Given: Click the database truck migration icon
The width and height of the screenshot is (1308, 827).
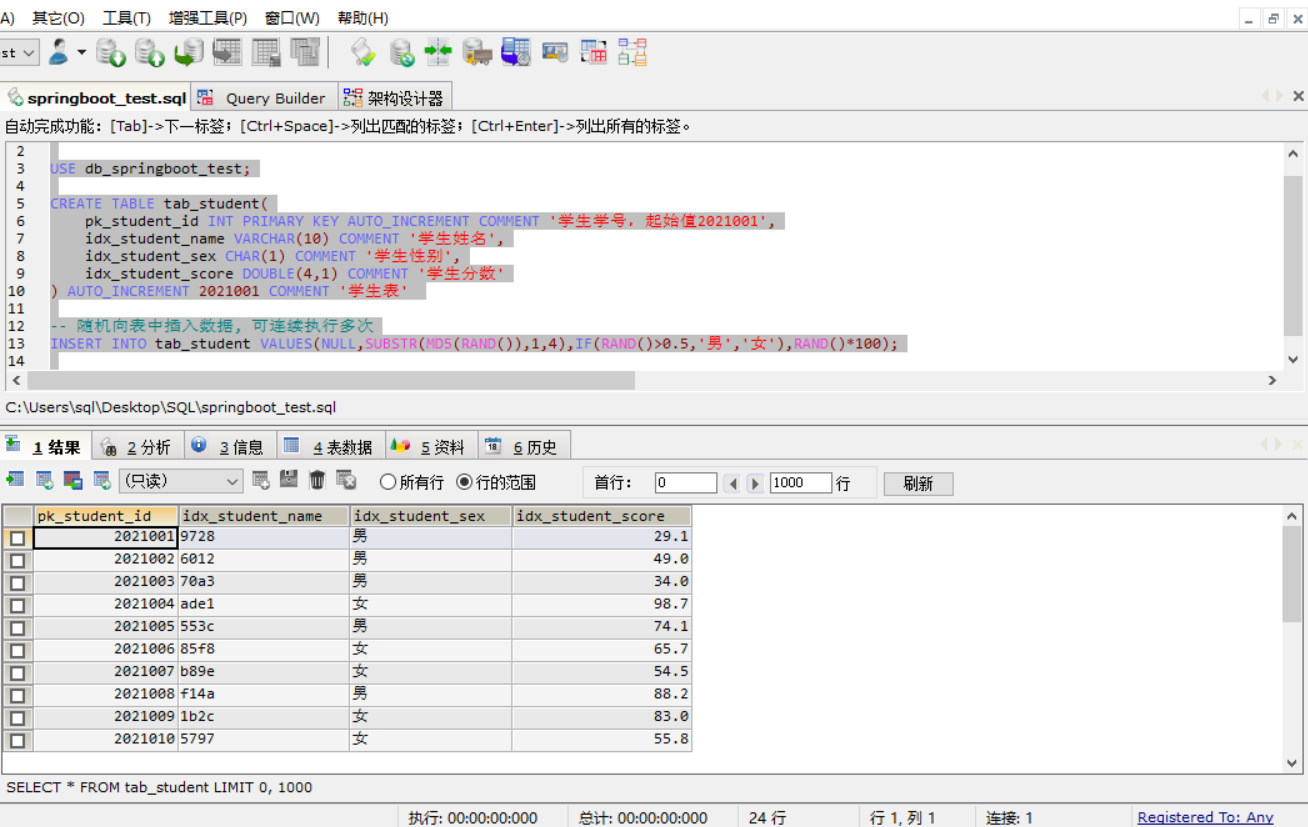Looking at the screenshot, I should (477, 52).
